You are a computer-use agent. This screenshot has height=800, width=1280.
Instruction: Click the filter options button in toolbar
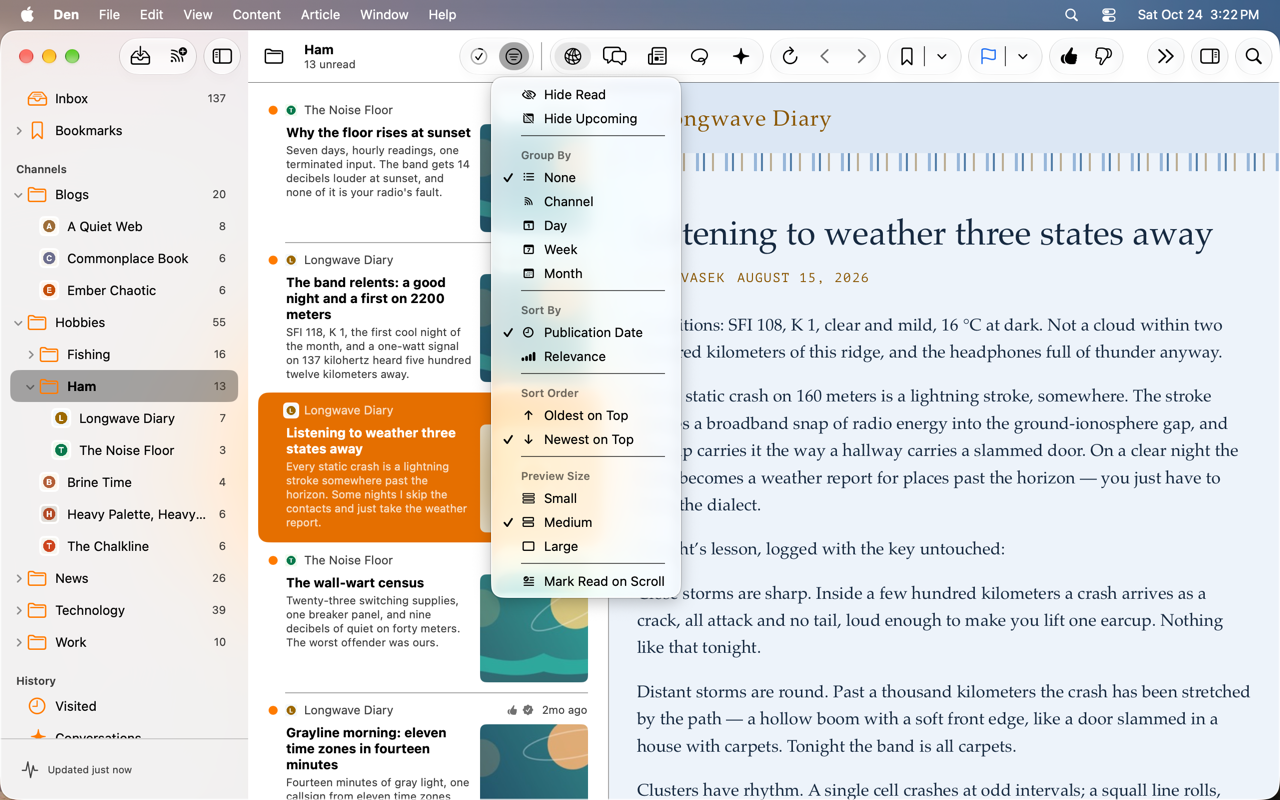(x=514, y=57)
